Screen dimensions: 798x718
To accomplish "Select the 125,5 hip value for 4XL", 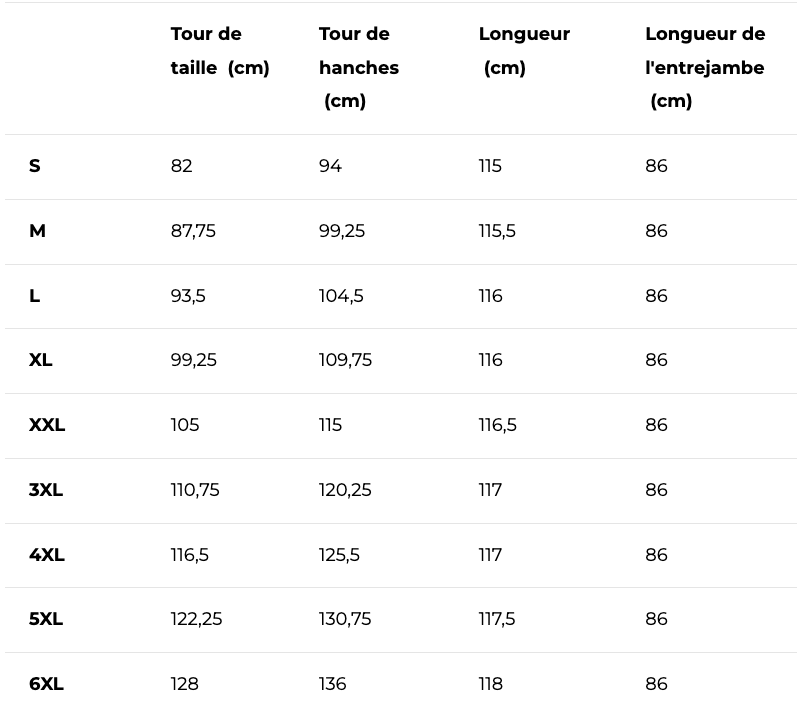I will [339, 555].
